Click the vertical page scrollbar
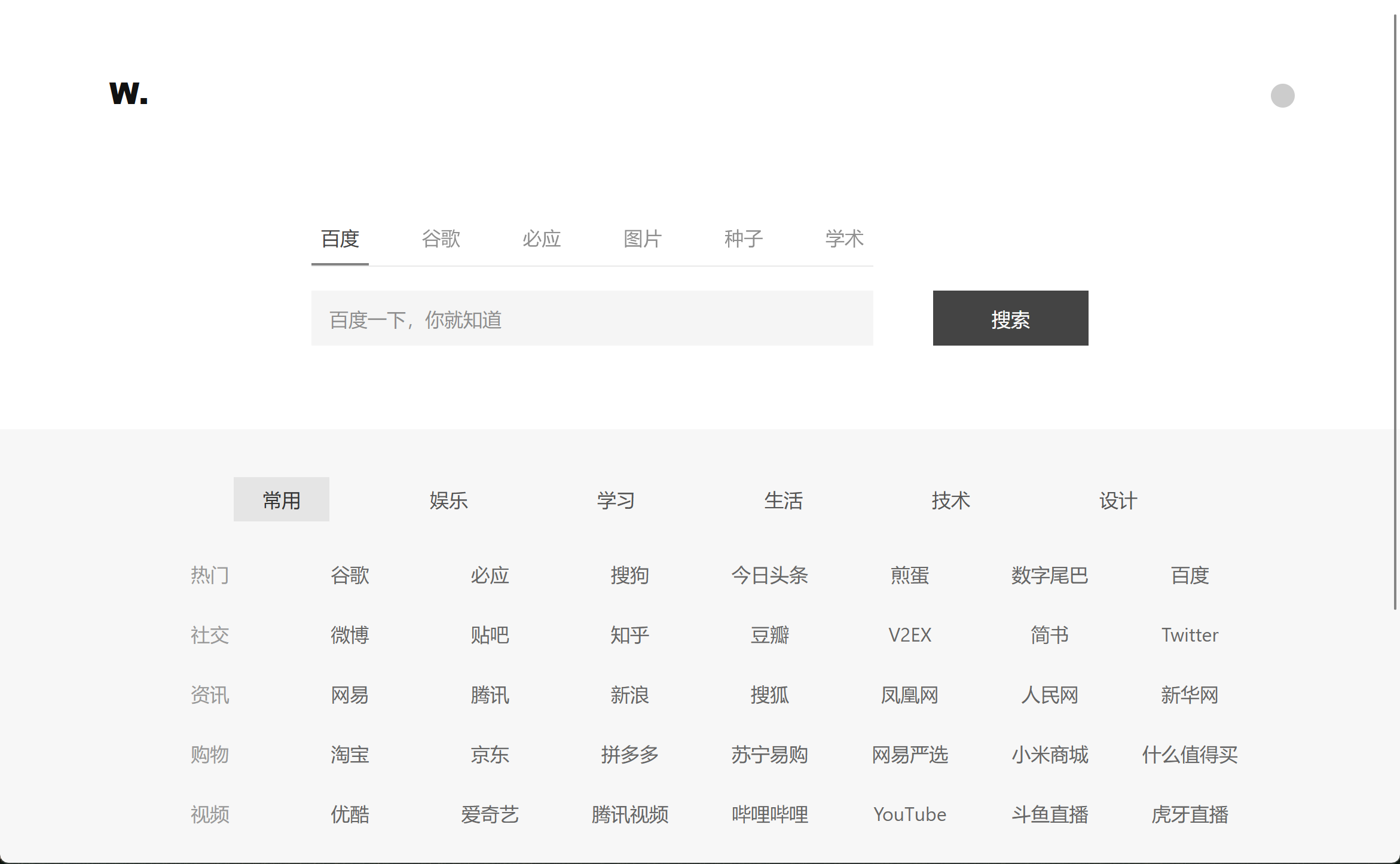 click(1395, 311)
